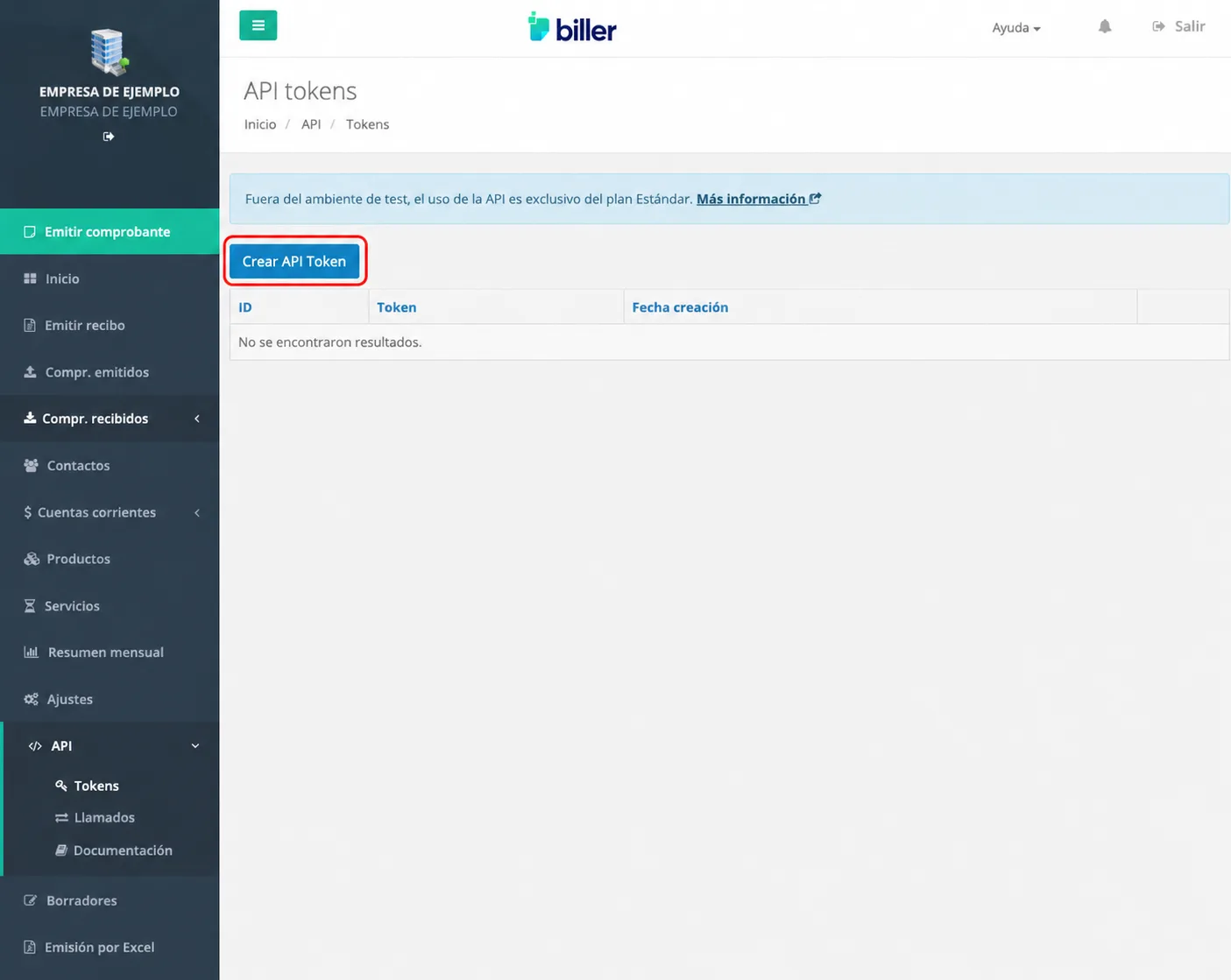Viewport: 1231px width, 980px height.
Task: Open Productos in sidebar
Action: pyautogui.click(x=110, y=559)
